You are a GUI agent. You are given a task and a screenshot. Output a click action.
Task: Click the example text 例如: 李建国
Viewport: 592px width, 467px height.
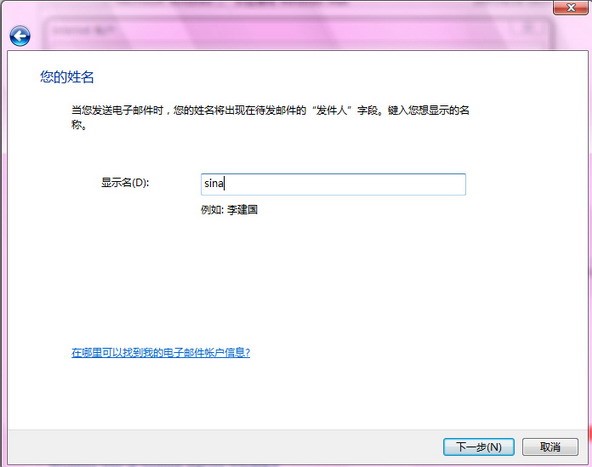point(229,210)
